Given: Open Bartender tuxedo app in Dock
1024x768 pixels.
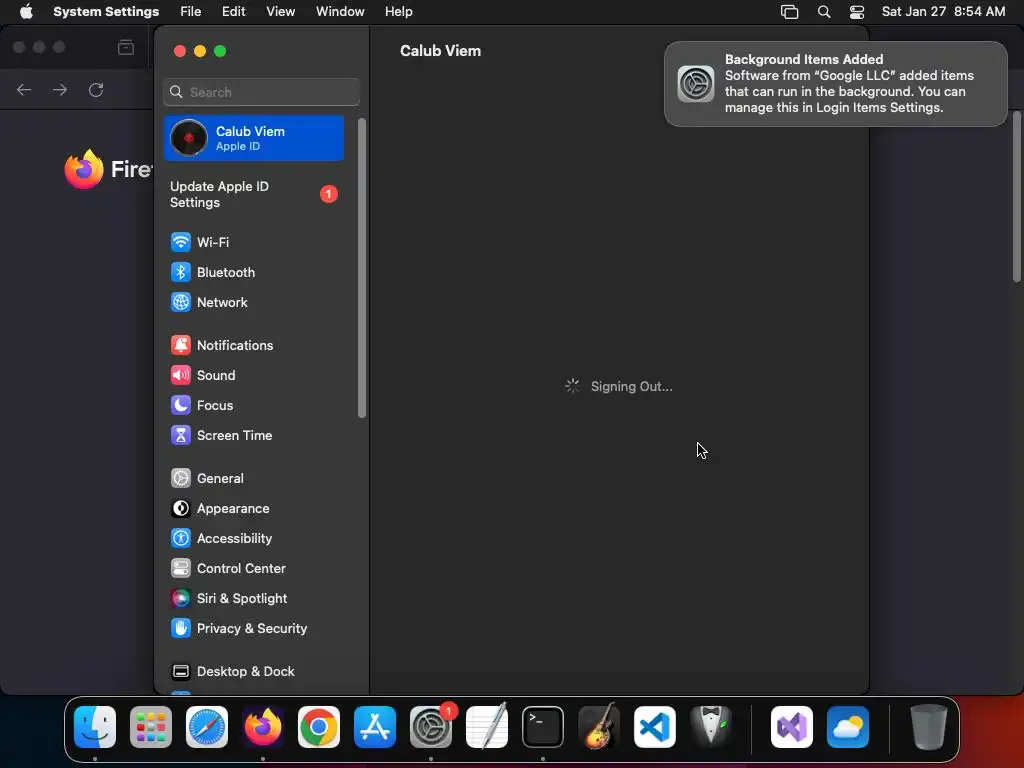Looking at the screenshot, I should click(x=711, y=727).
